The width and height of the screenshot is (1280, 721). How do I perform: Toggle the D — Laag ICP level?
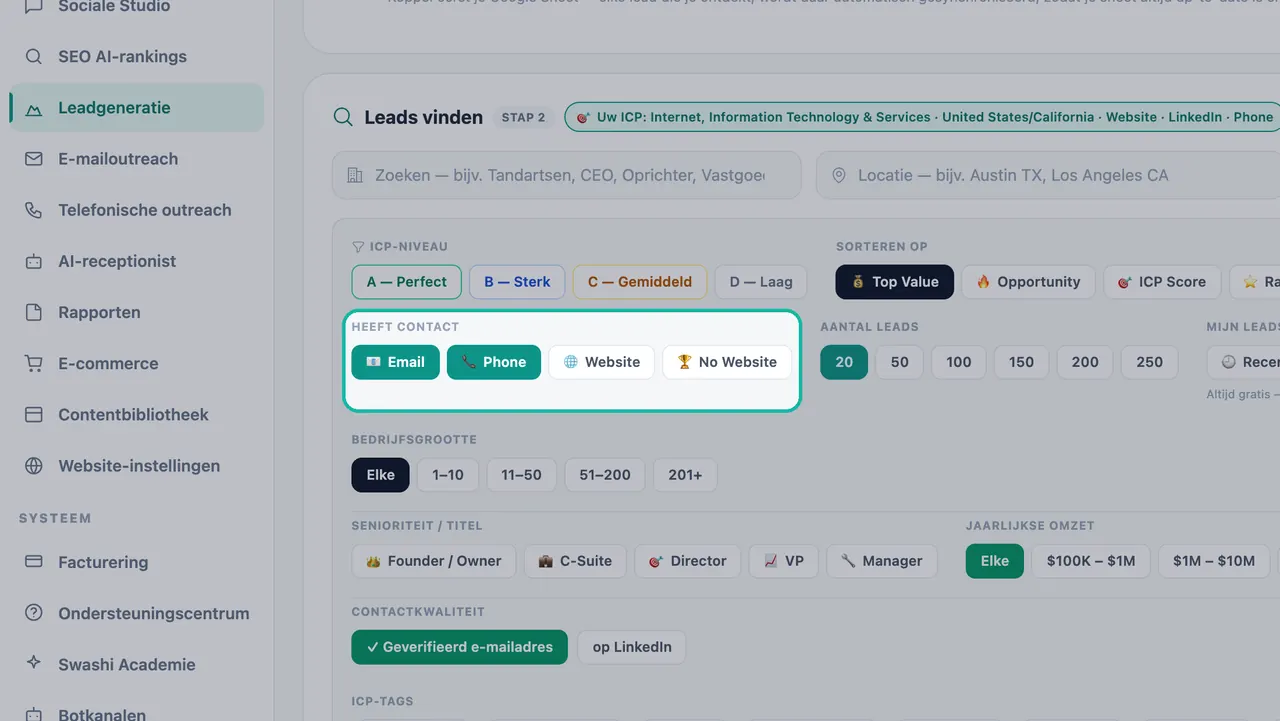tap(761, 282)
